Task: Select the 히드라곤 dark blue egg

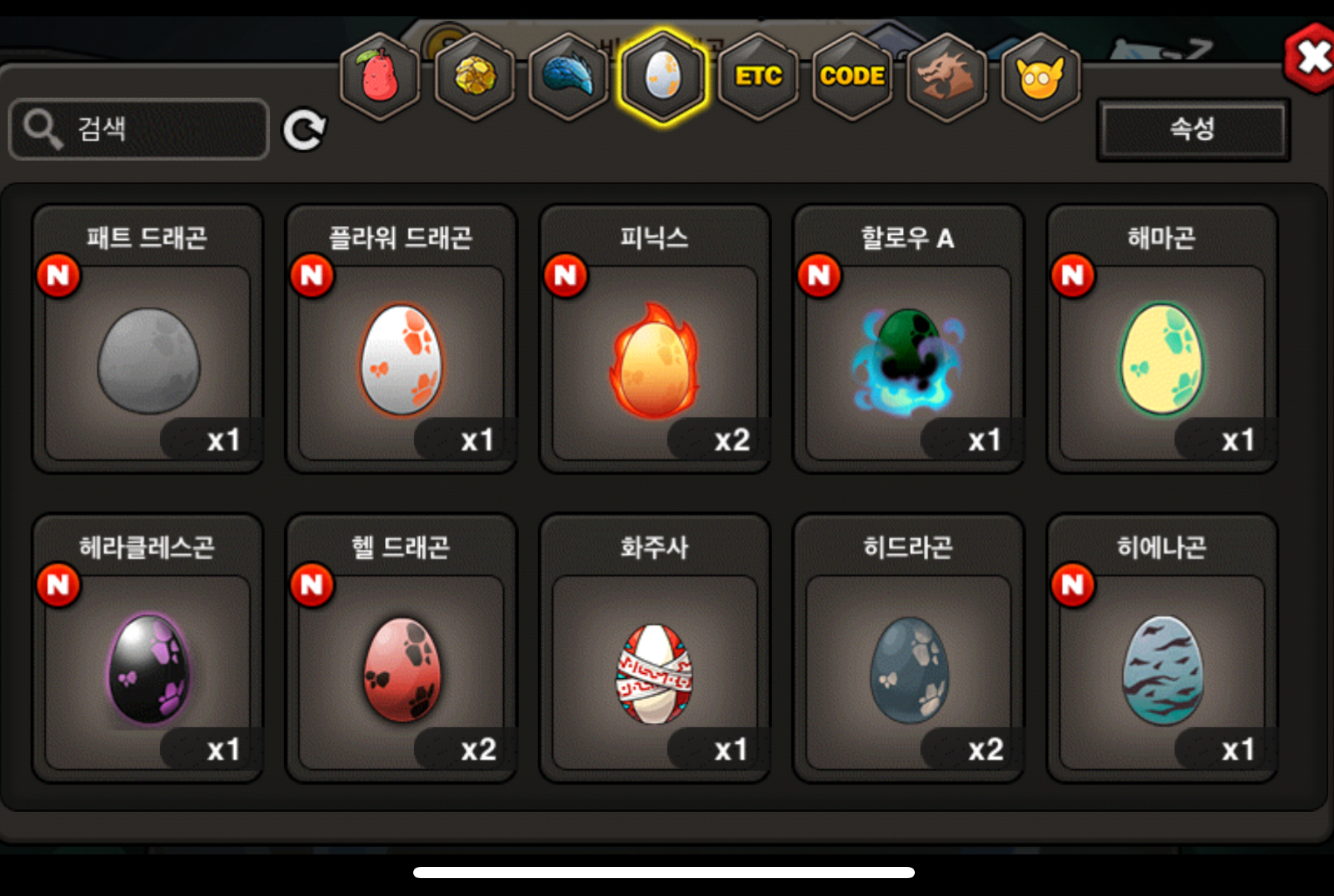Action: coord(907,649)
